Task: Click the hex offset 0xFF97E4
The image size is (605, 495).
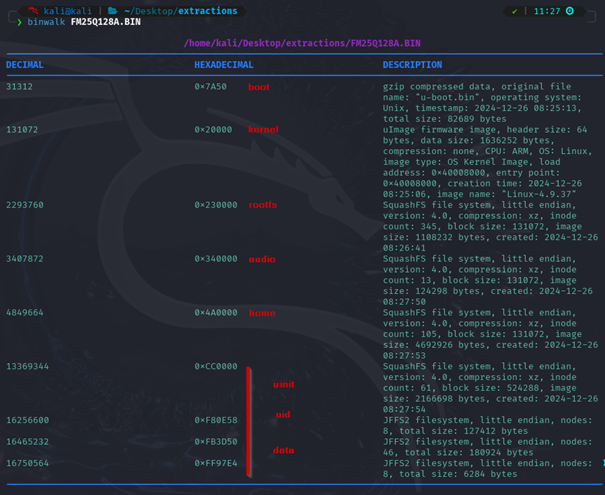Action: [216, 463]
